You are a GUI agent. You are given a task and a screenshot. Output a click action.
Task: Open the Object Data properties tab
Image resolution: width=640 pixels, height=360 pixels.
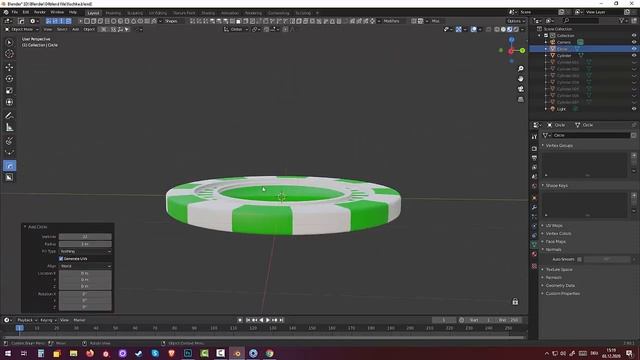(x=534, y=244)
